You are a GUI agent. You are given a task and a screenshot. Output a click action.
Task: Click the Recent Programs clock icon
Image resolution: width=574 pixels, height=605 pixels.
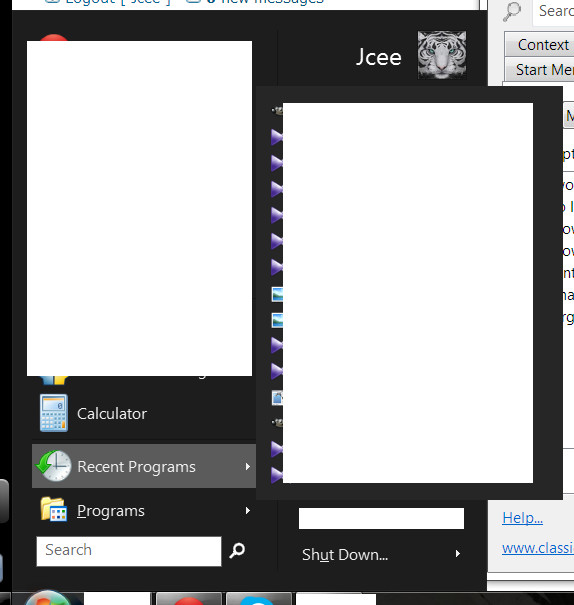[x=54, y=466]
